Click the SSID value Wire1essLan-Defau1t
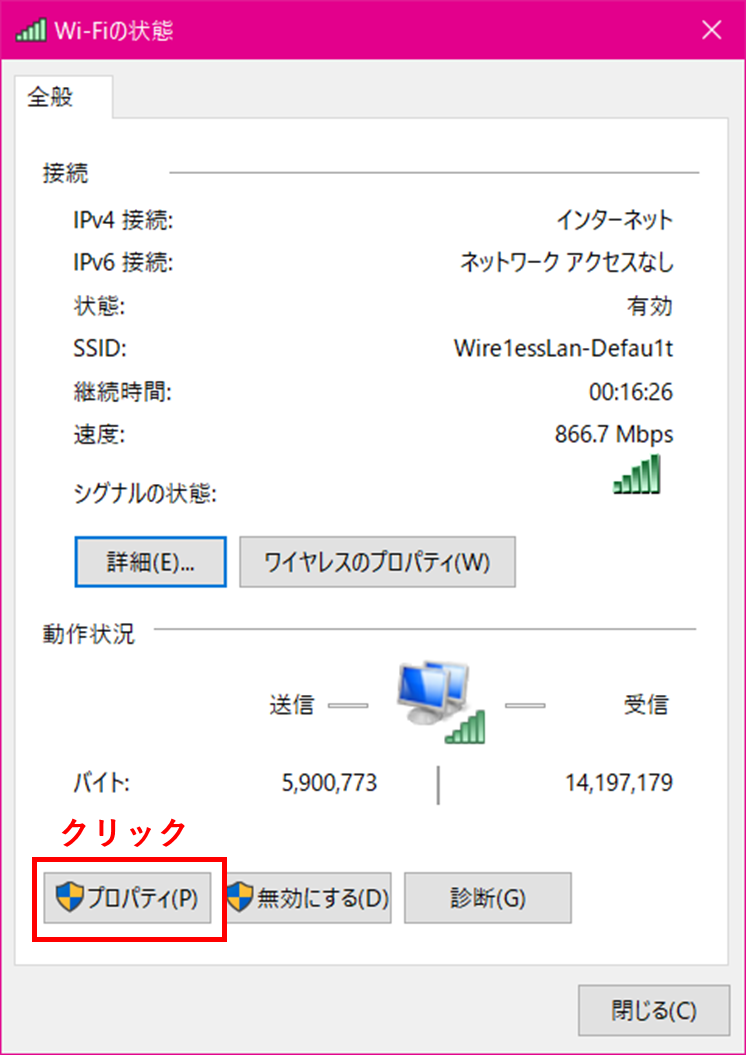 click(x=563, y=349)
